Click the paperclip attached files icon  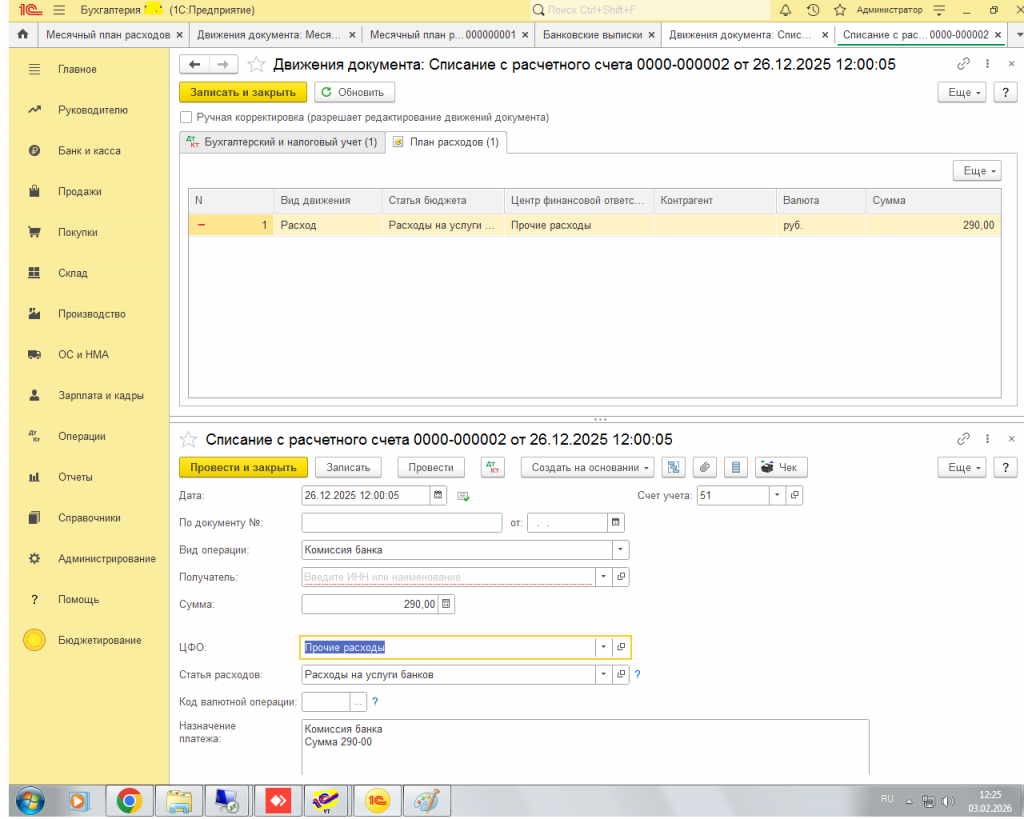click(705, 467)
